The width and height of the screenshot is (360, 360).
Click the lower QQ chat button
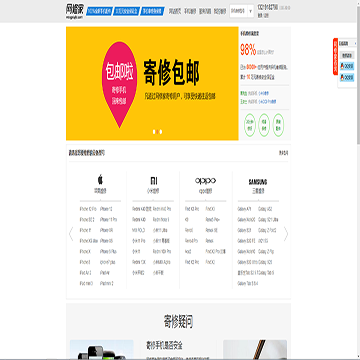click(x=347, y=78)
